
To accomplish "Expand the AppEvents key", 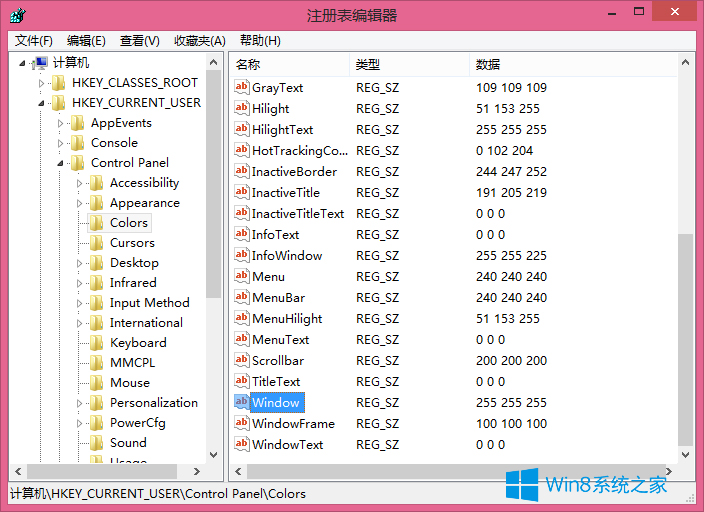I will click(x=60, y=123).
